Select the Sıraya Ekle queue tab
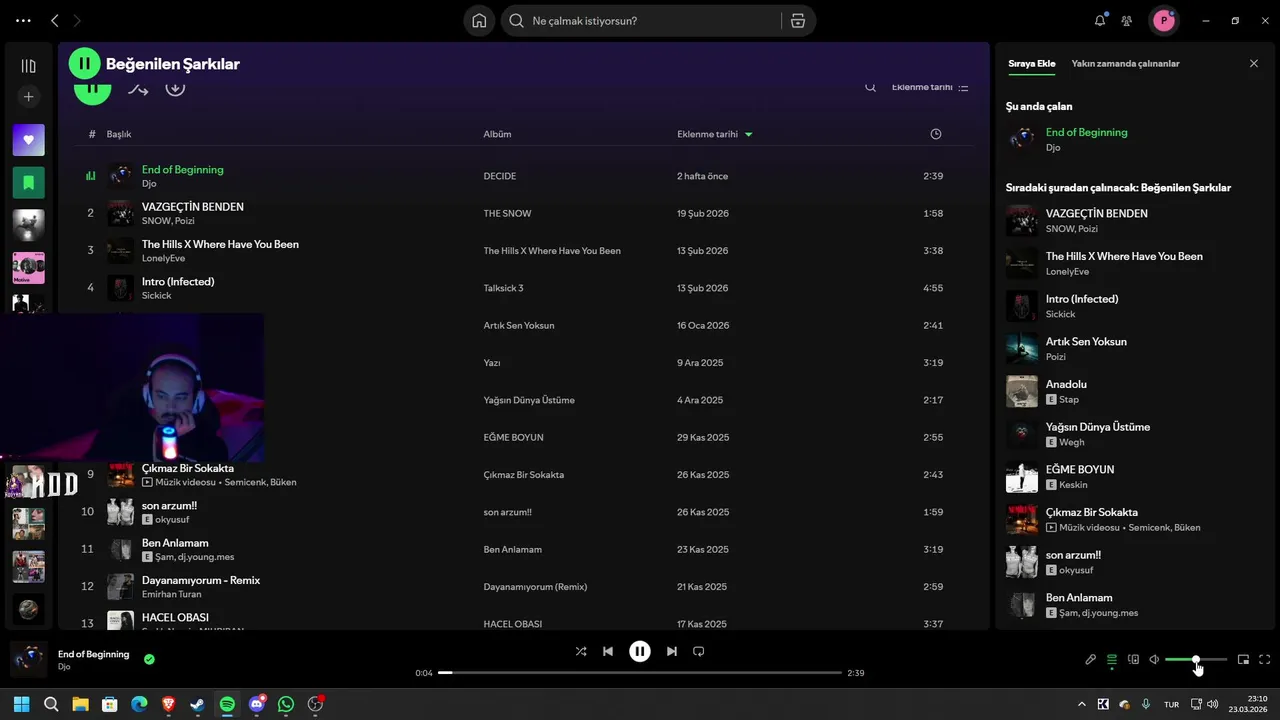 [x=1031, y=63]
